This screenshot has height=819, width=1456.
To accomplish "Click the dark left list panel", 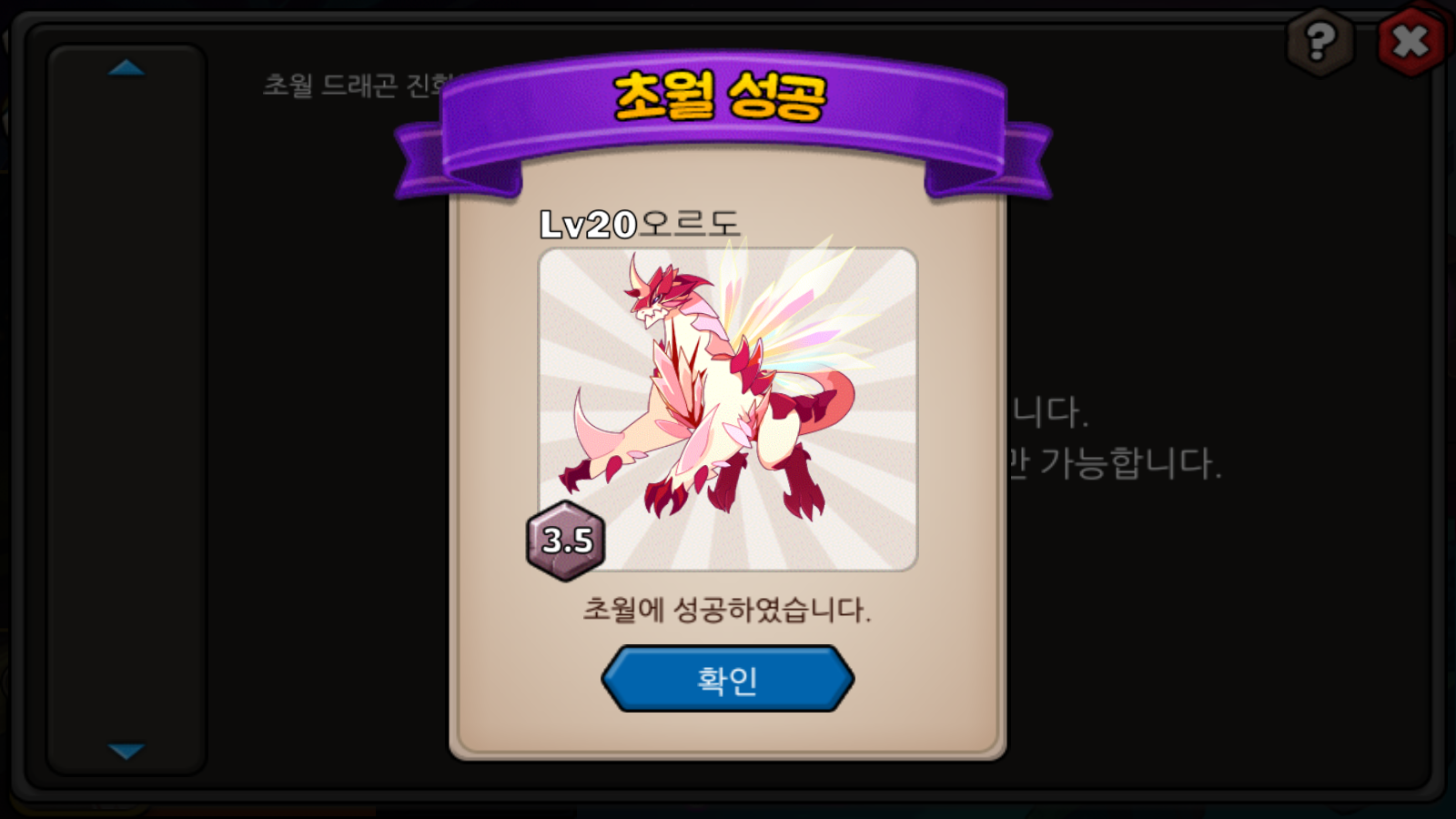I will click(x=126, y=409).
